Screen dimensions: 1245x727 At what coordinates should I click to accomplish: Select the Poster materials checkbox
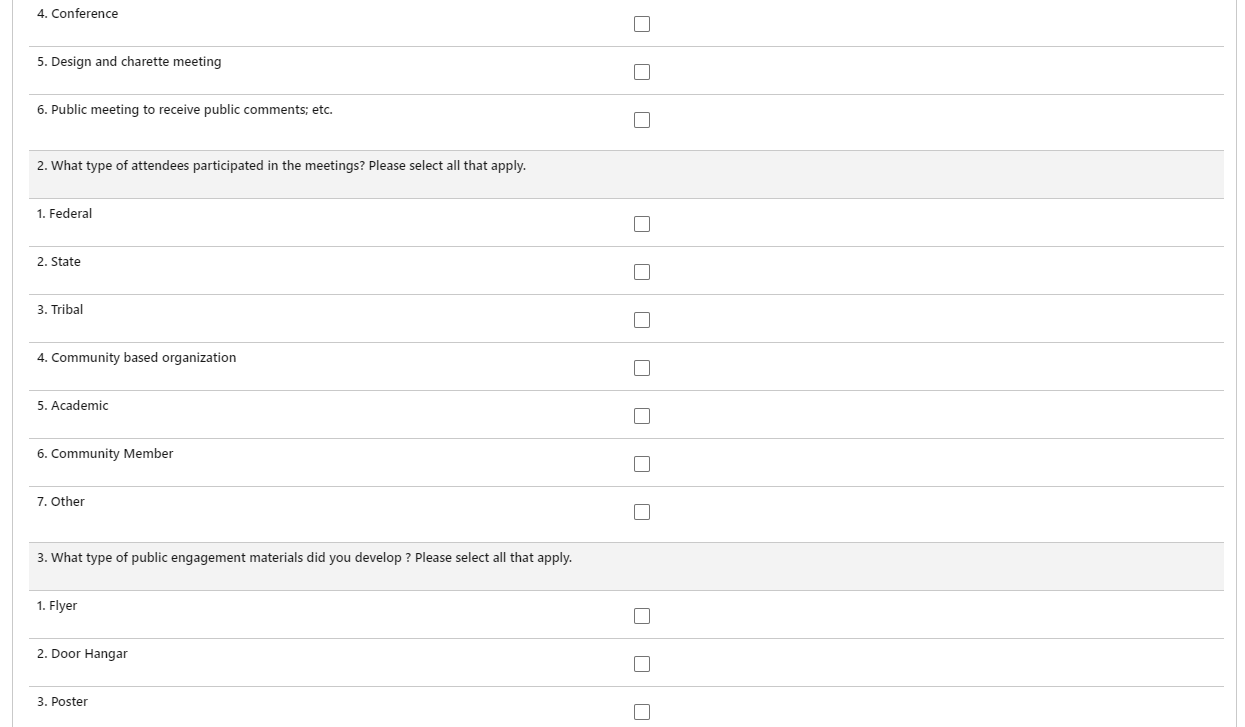point(642,712)
